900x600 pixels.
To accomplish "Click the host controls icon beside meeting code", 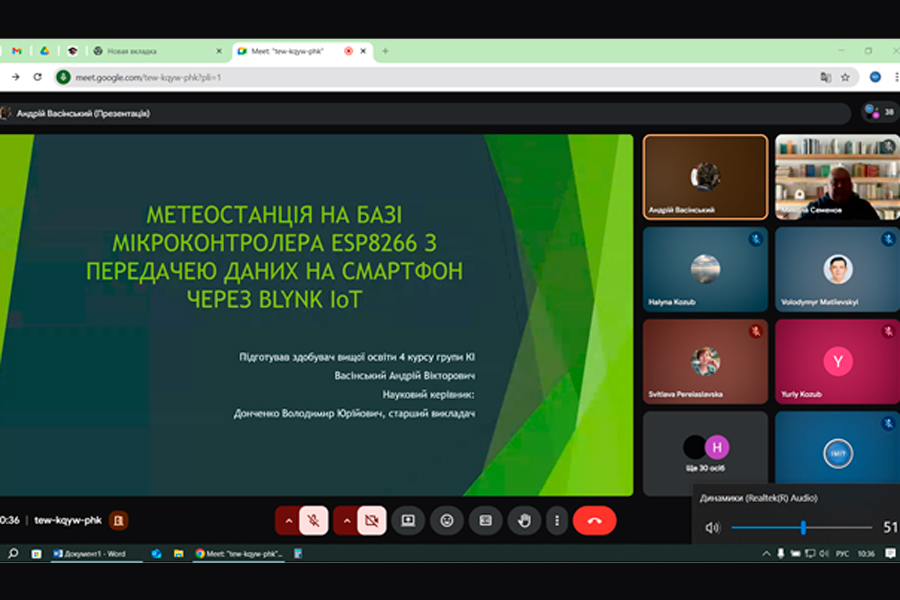I will 118,521.
